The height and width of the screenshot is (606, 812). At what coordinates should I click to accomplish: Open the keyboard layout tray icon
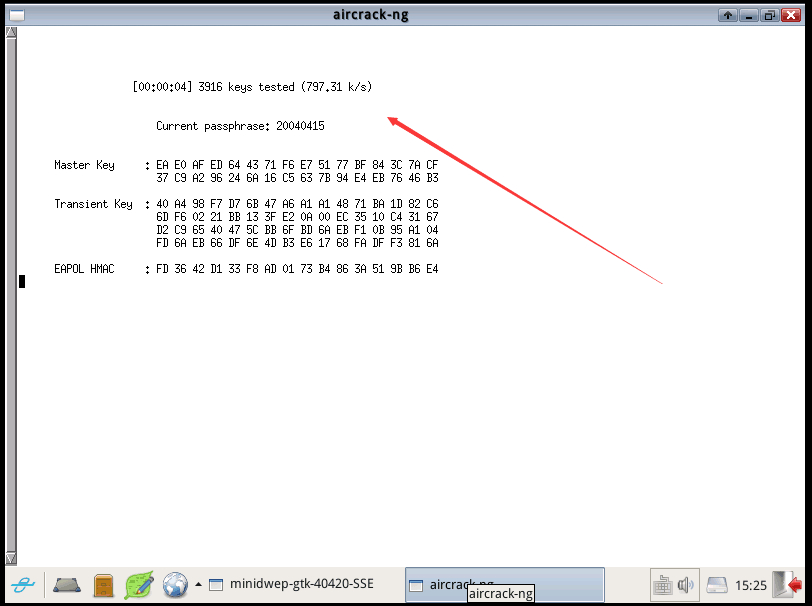662,585
